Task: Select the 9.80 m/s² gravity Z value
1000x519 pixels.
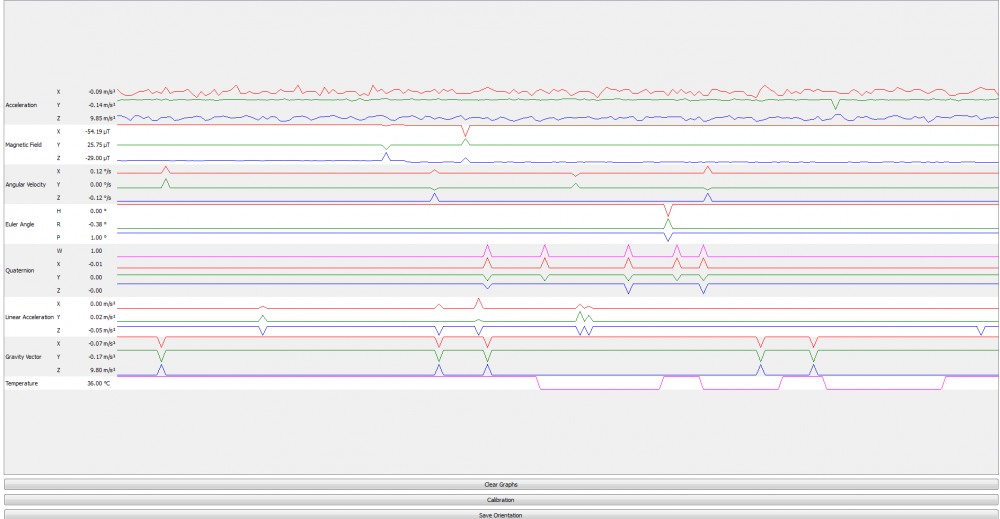Action: point(102,370)
